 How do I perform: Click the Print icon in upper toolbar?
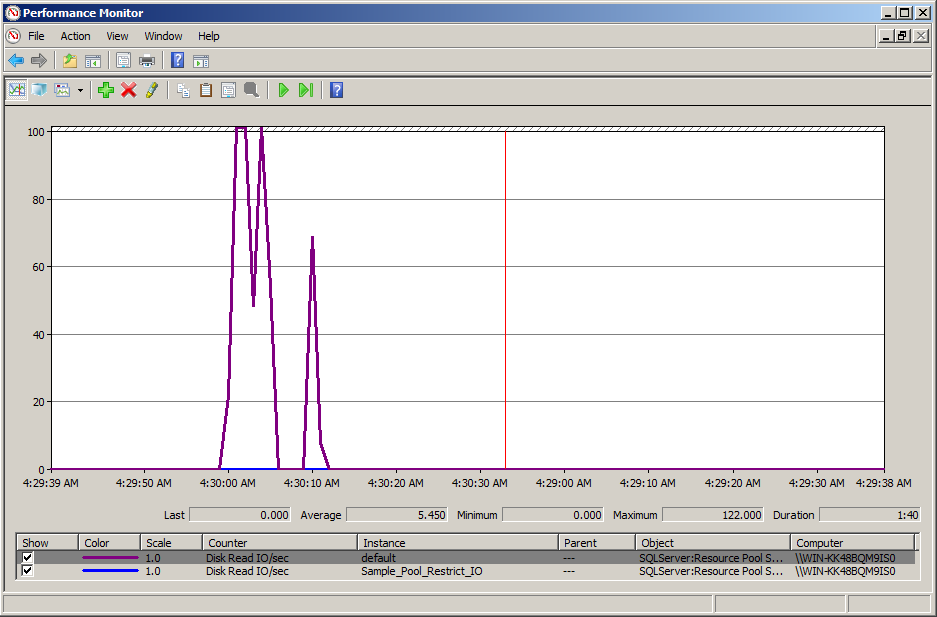pos(147,61)
